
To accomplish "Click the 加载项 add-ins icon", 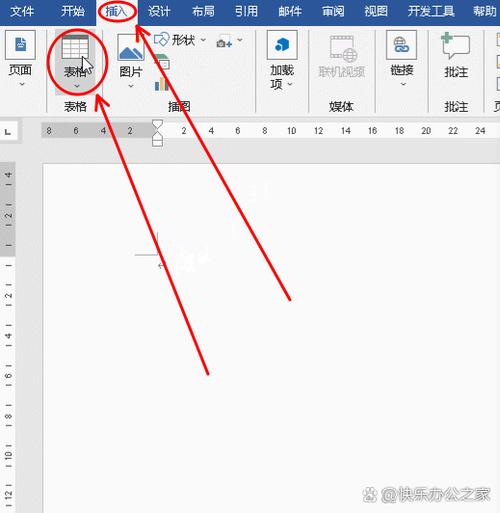I will [x=282, y=45].
